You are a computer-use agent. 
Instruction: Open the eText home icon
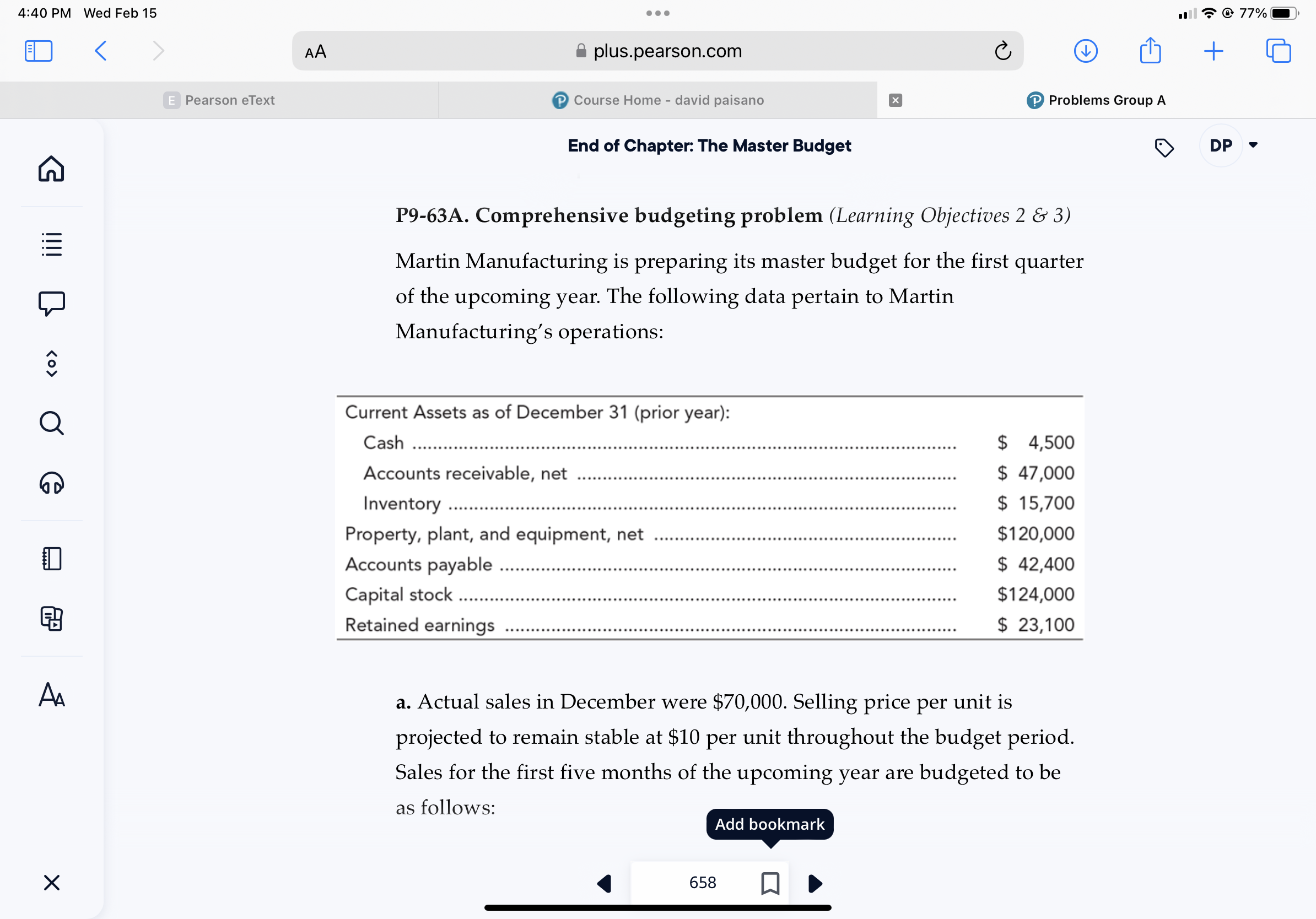click(x=52, y=169)
